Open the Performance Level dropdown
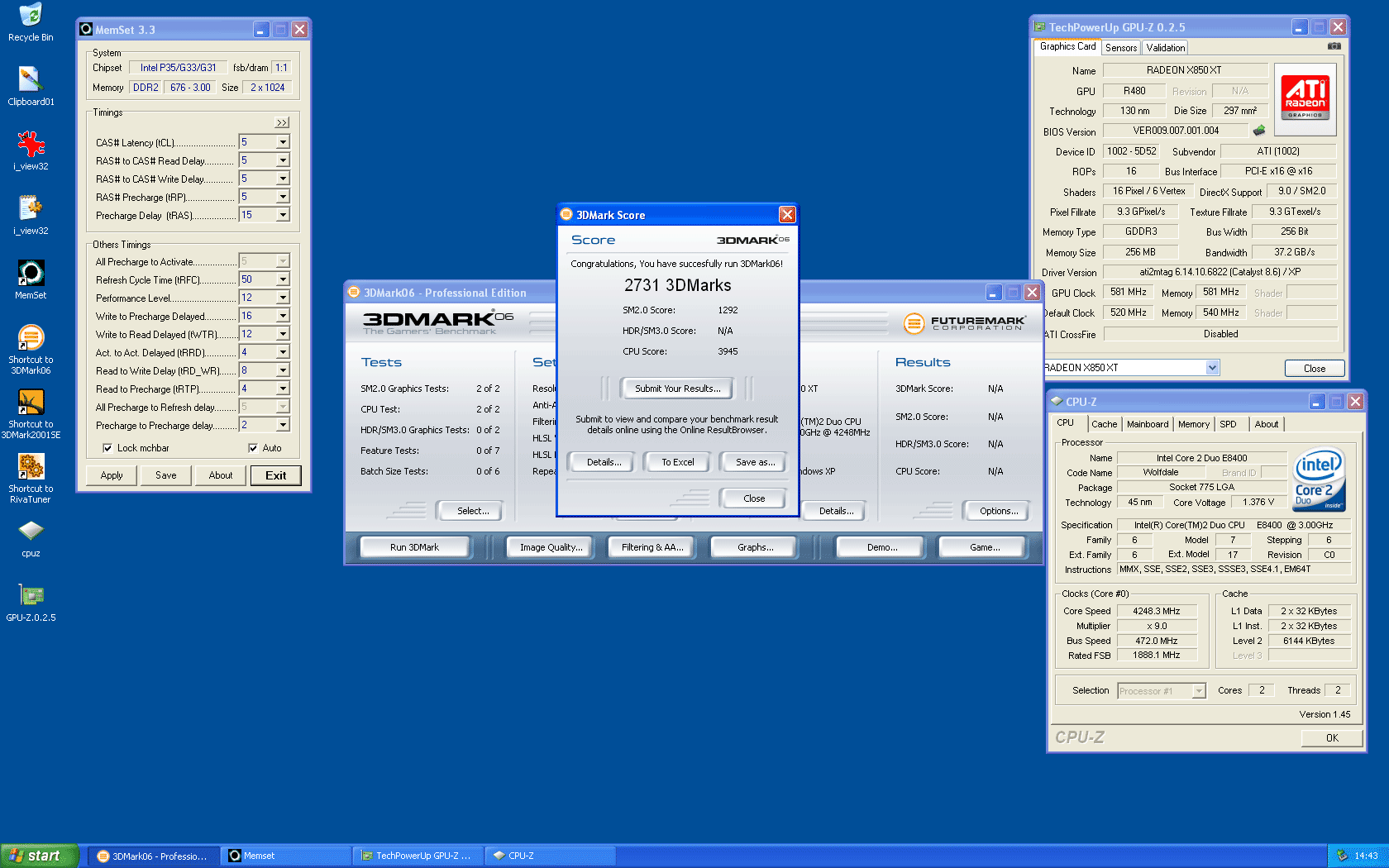The height and width of the screenshot is (868, 1389). point(283,298)
